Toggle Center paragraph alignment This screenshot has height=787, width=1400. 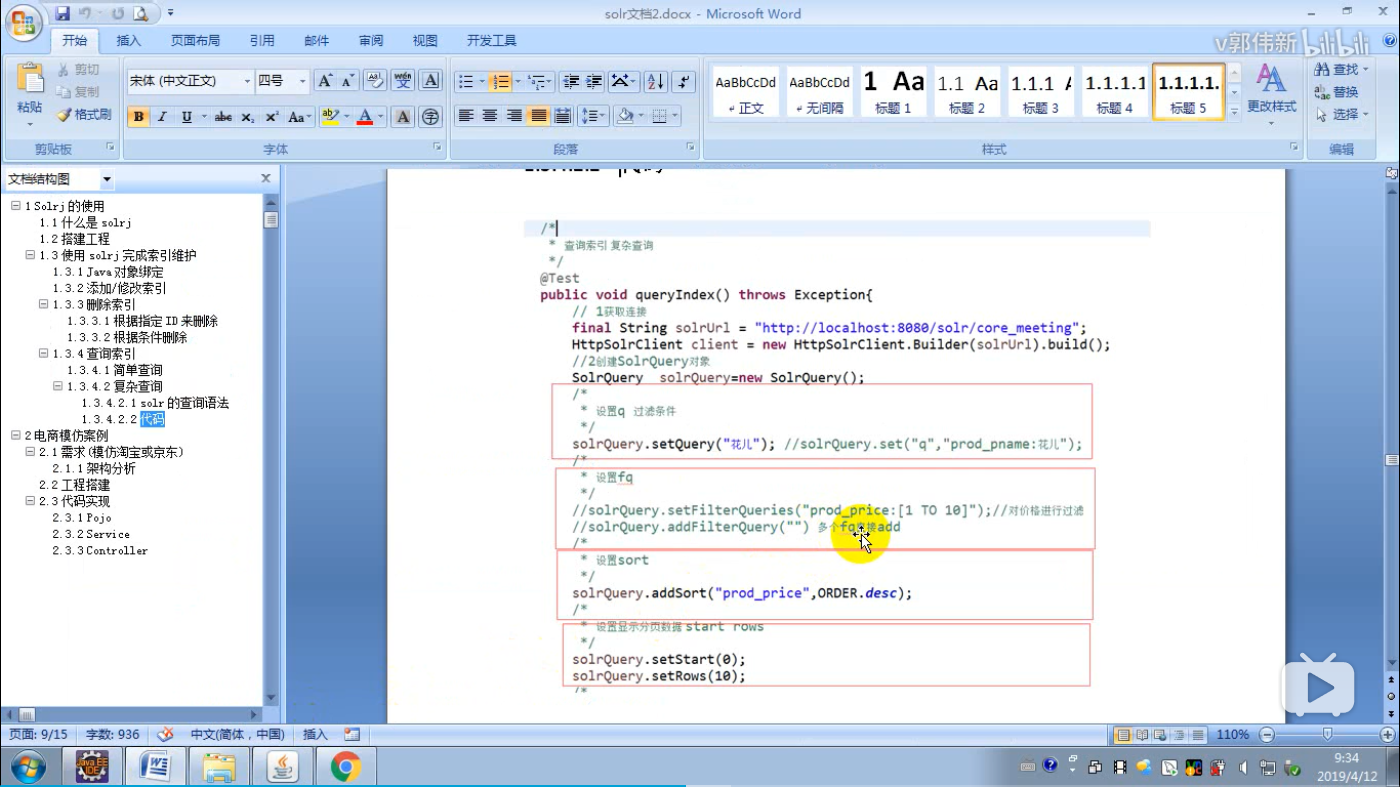point(489,116)
